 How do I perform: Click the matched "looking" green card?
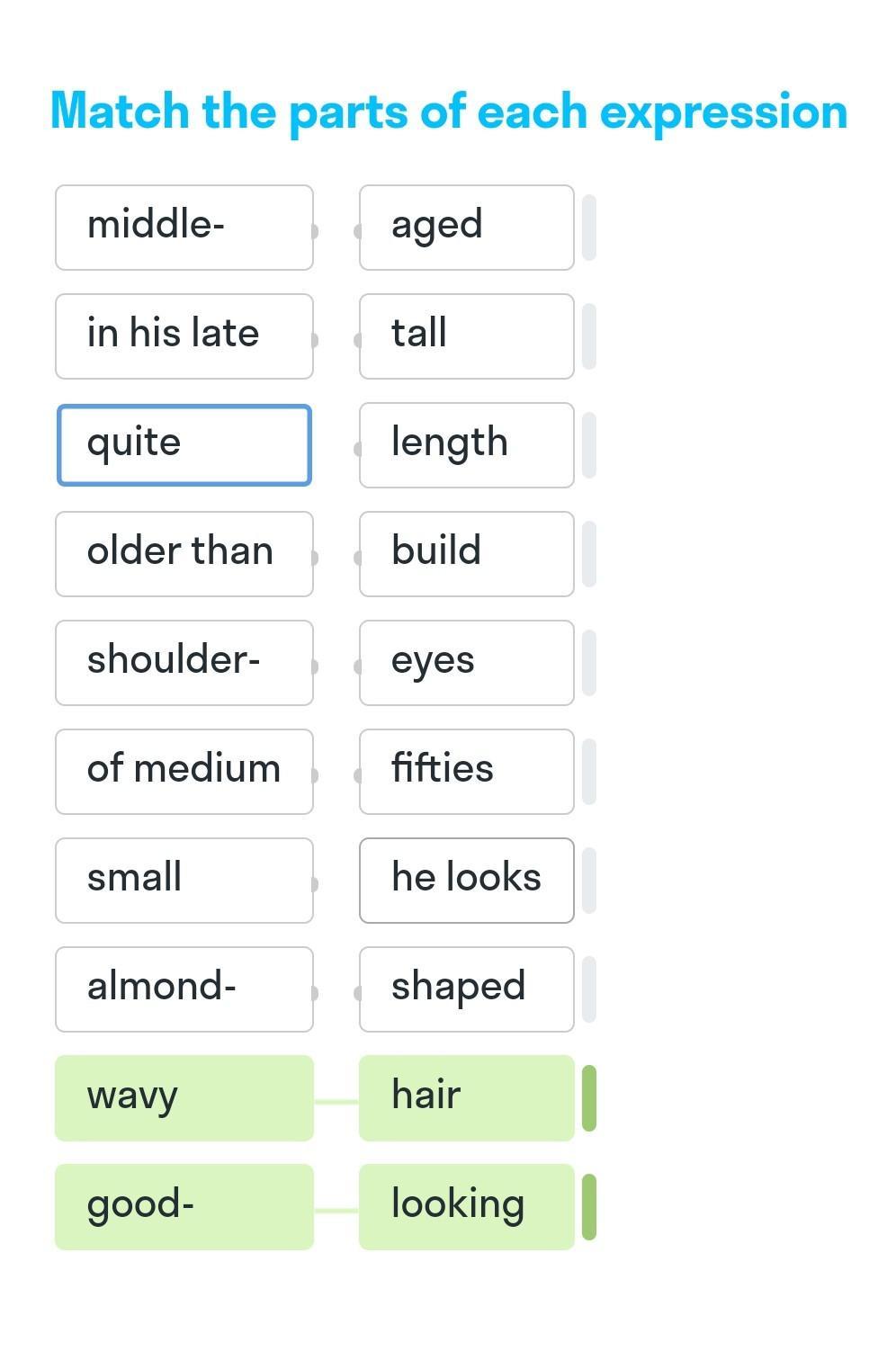tap(467, 1207)
